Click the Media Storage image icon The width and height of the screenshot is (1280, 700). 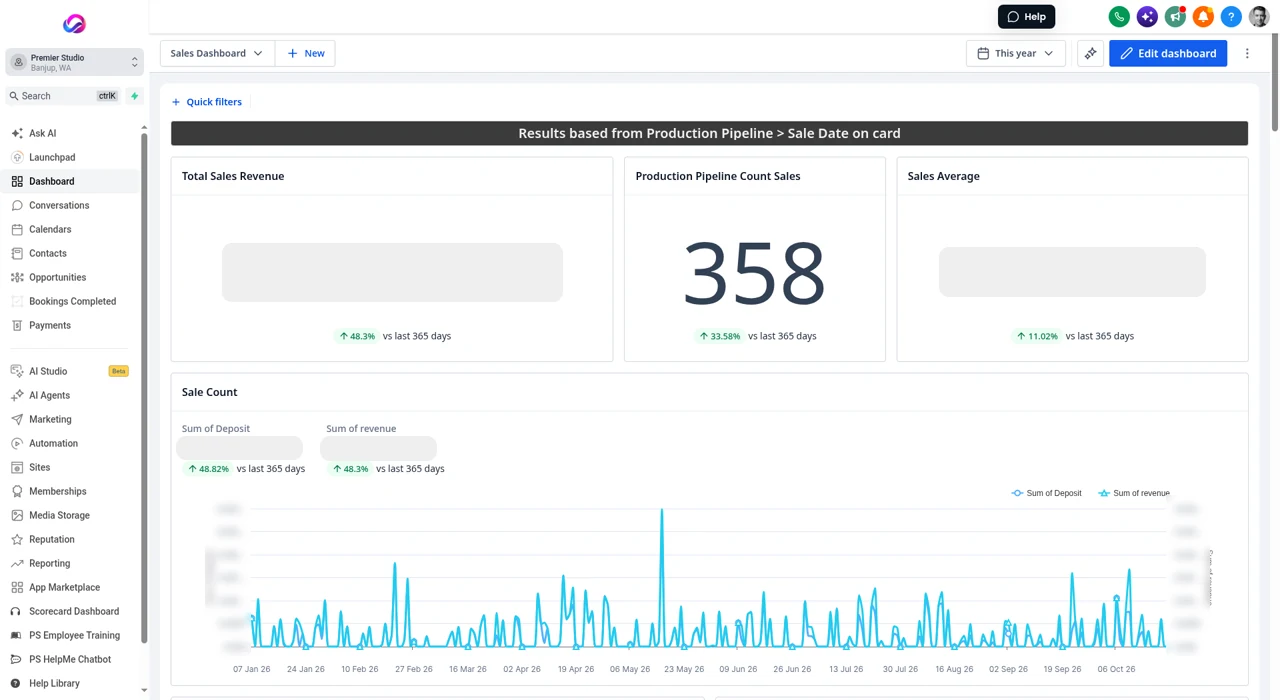17,515
